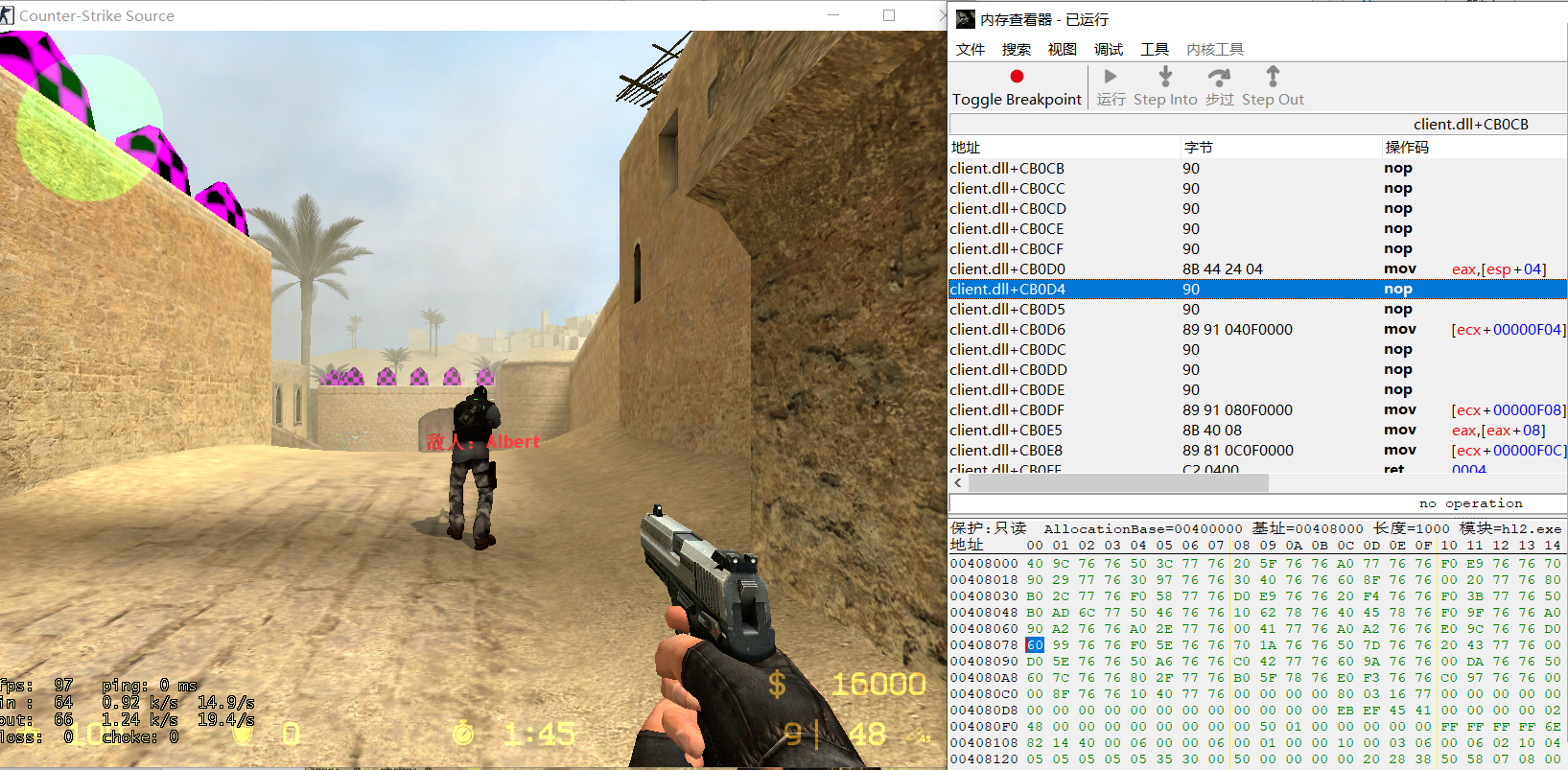Viewport: 1568px width, 770px height.
Task: Click the Step Out arrow icon
Action: (1273, 77)
